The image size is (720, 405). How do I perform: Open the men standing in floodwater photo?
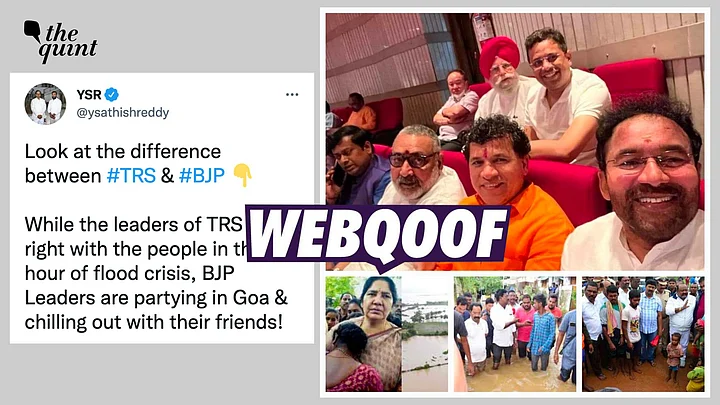pyautogui.click(x=515, y=334)
